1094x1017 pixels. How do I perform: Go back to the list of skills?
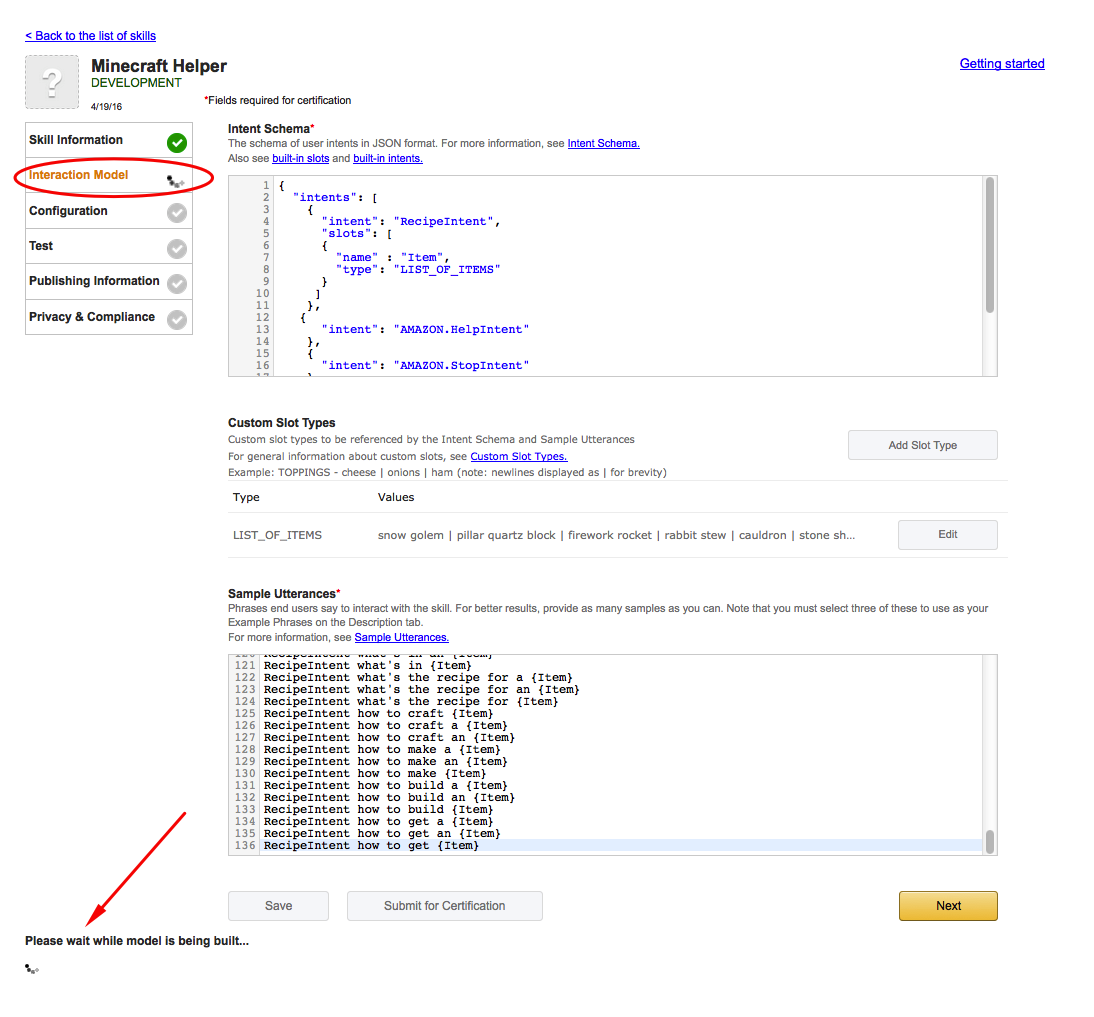[91, 36]
